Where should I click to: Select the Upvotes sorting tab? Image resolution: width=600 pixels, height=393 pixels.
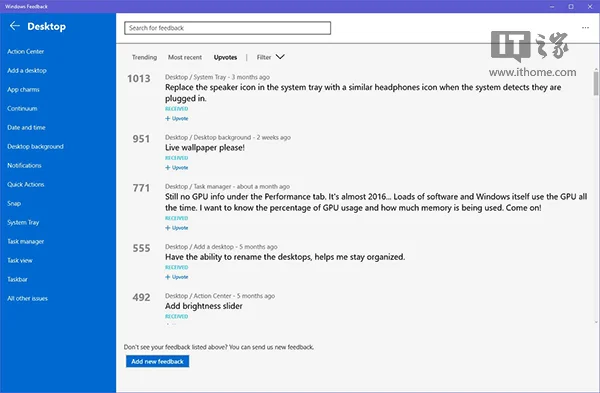(225, 57)
